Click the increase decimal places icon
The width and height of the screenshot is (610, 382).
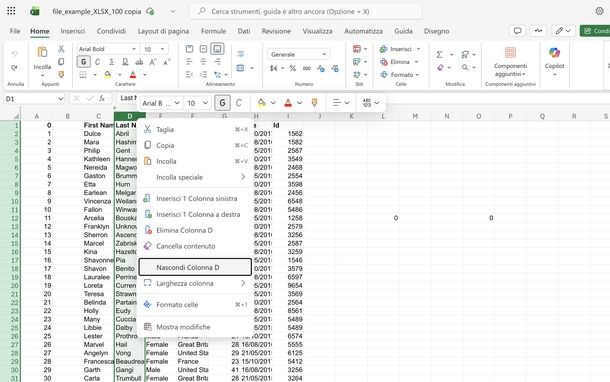[321, 68]
